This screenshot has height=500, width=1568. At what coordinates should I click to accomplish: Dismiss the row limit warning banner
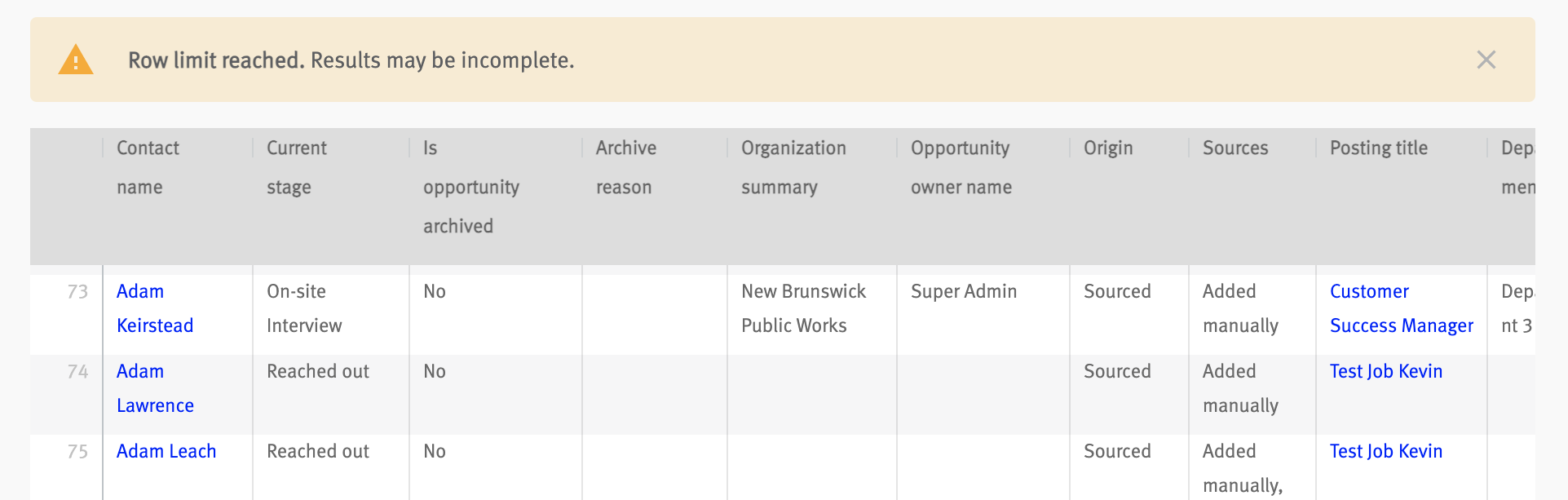1486,60
